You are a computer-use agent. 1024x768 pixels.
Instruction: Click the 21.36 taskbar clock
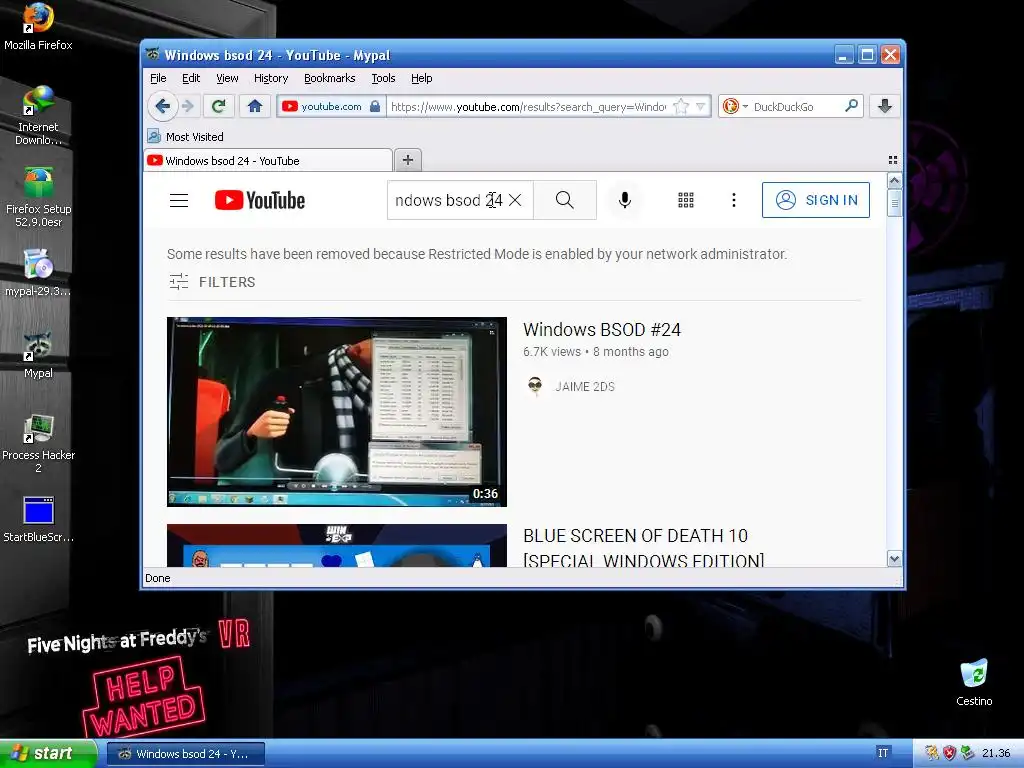point(996,753)
